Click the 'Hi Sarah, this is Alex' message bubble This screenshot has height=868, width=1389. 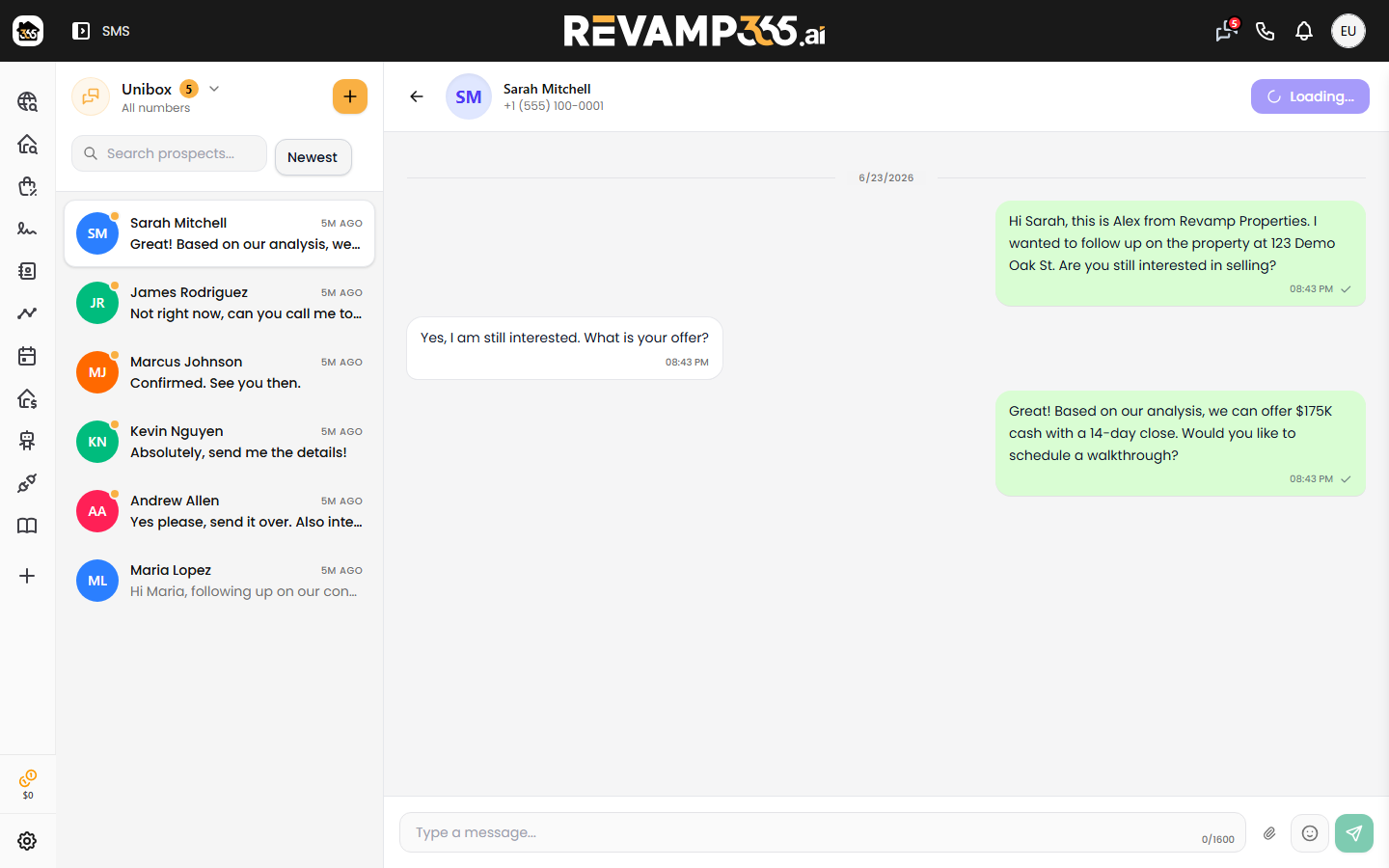(x=1181, y=254)
